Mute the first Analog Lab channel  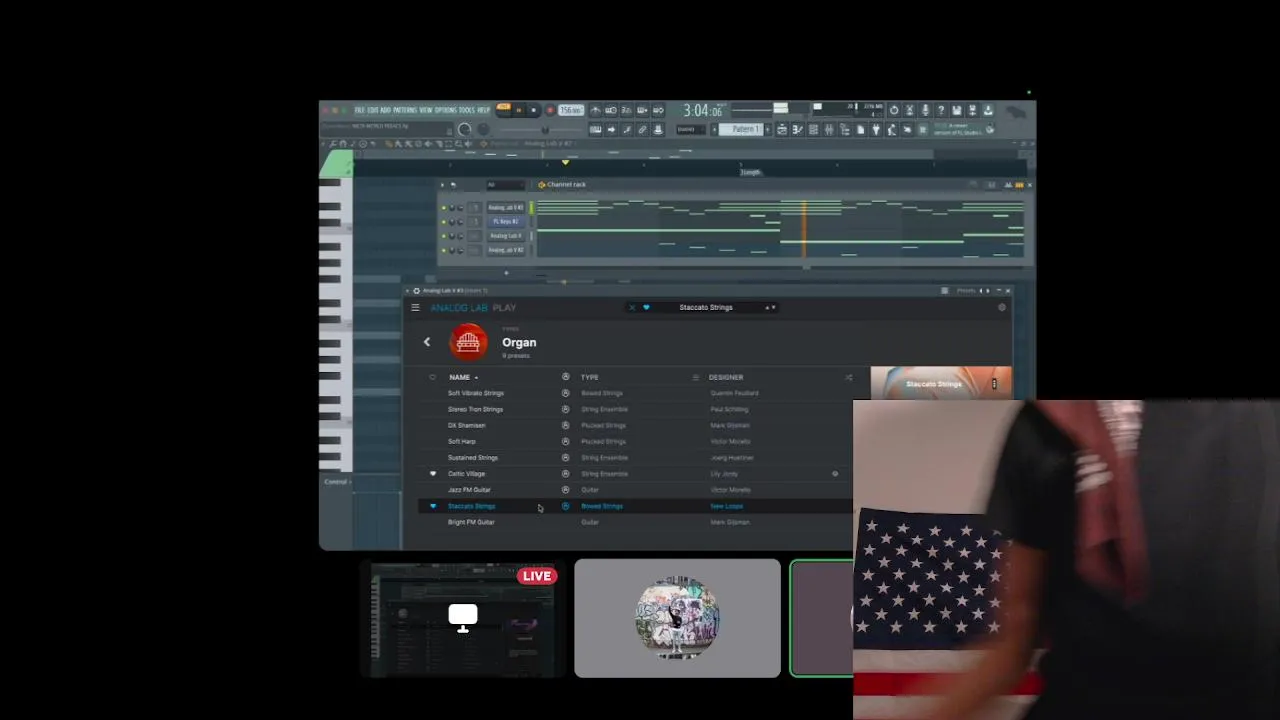tap(444, 208)
